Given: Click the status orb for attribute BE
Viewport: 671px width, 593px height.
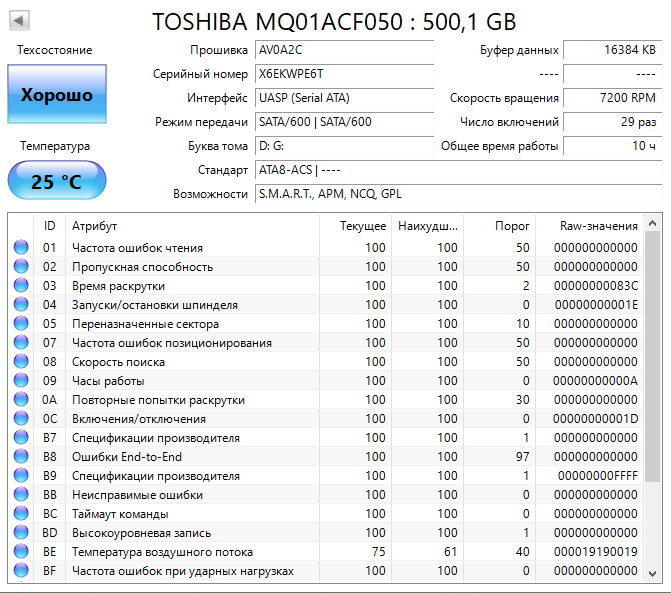Looking at the screenshot, I should pyautogui.click(x=21, y=551).
